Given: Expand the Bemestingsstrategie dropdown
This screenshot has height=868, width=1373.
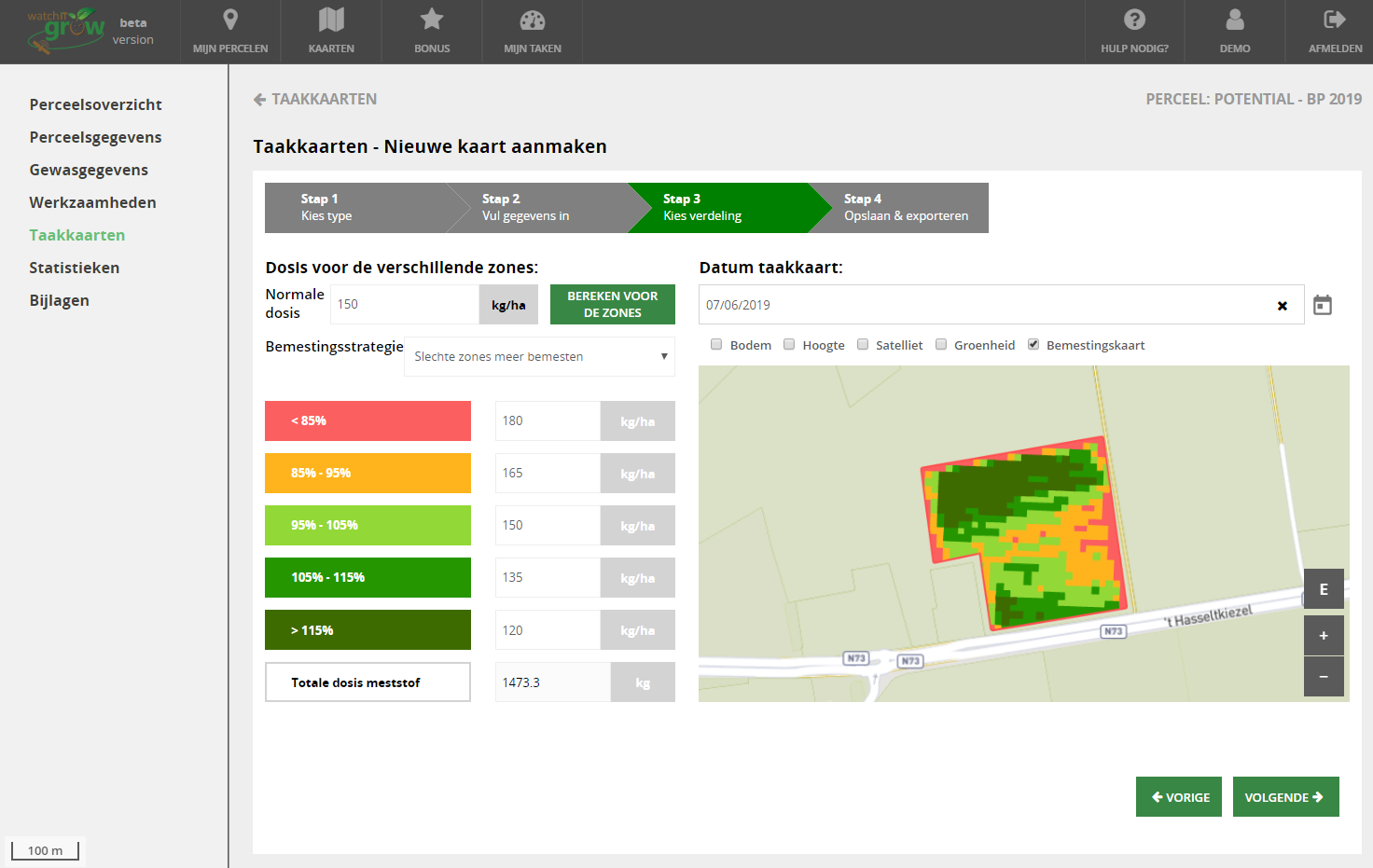Looking at the screenshot, I should tap(539, 357).
